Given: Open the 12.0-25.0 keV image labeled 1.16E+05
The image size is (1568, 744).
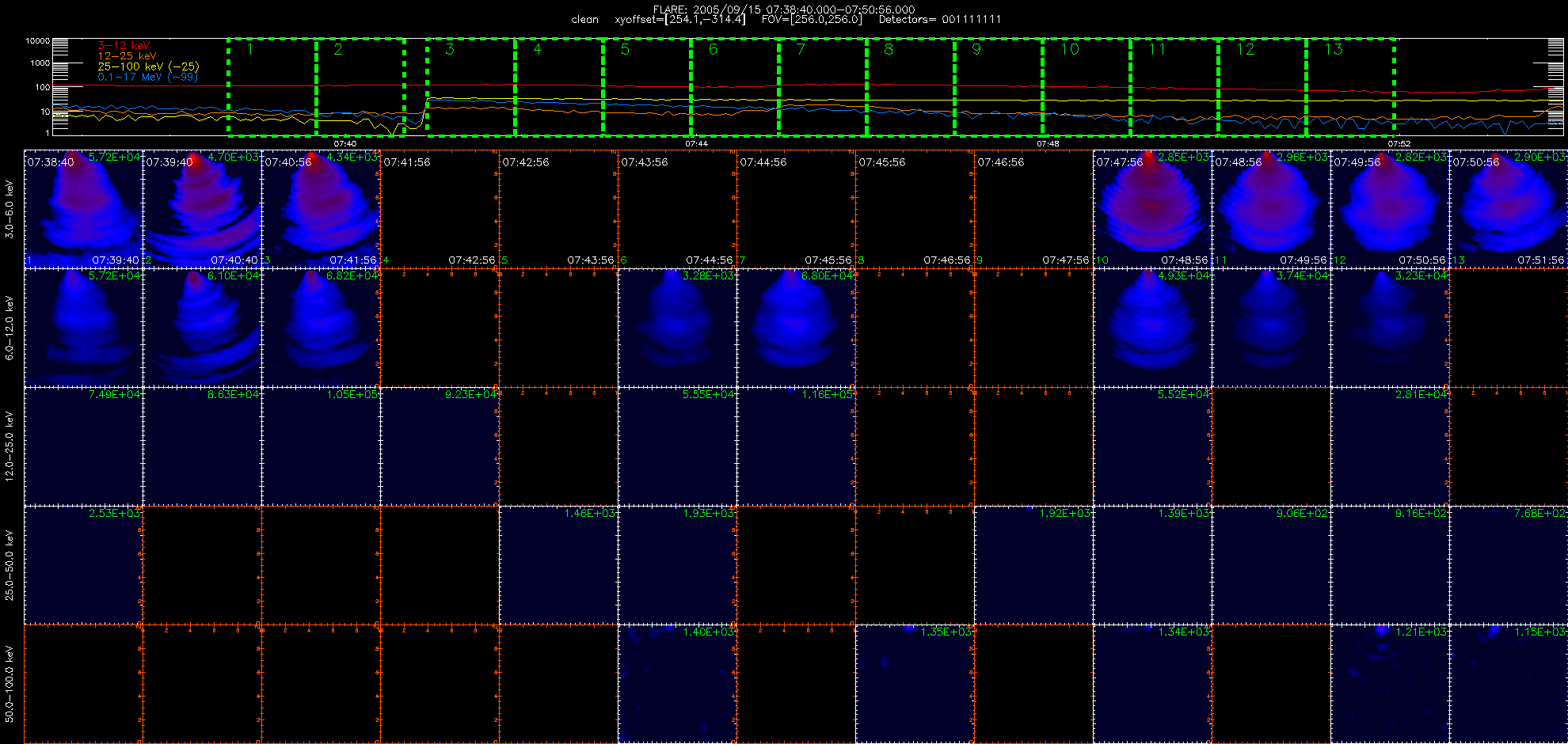Looking at the screenshot, I should tap(796, 446).
